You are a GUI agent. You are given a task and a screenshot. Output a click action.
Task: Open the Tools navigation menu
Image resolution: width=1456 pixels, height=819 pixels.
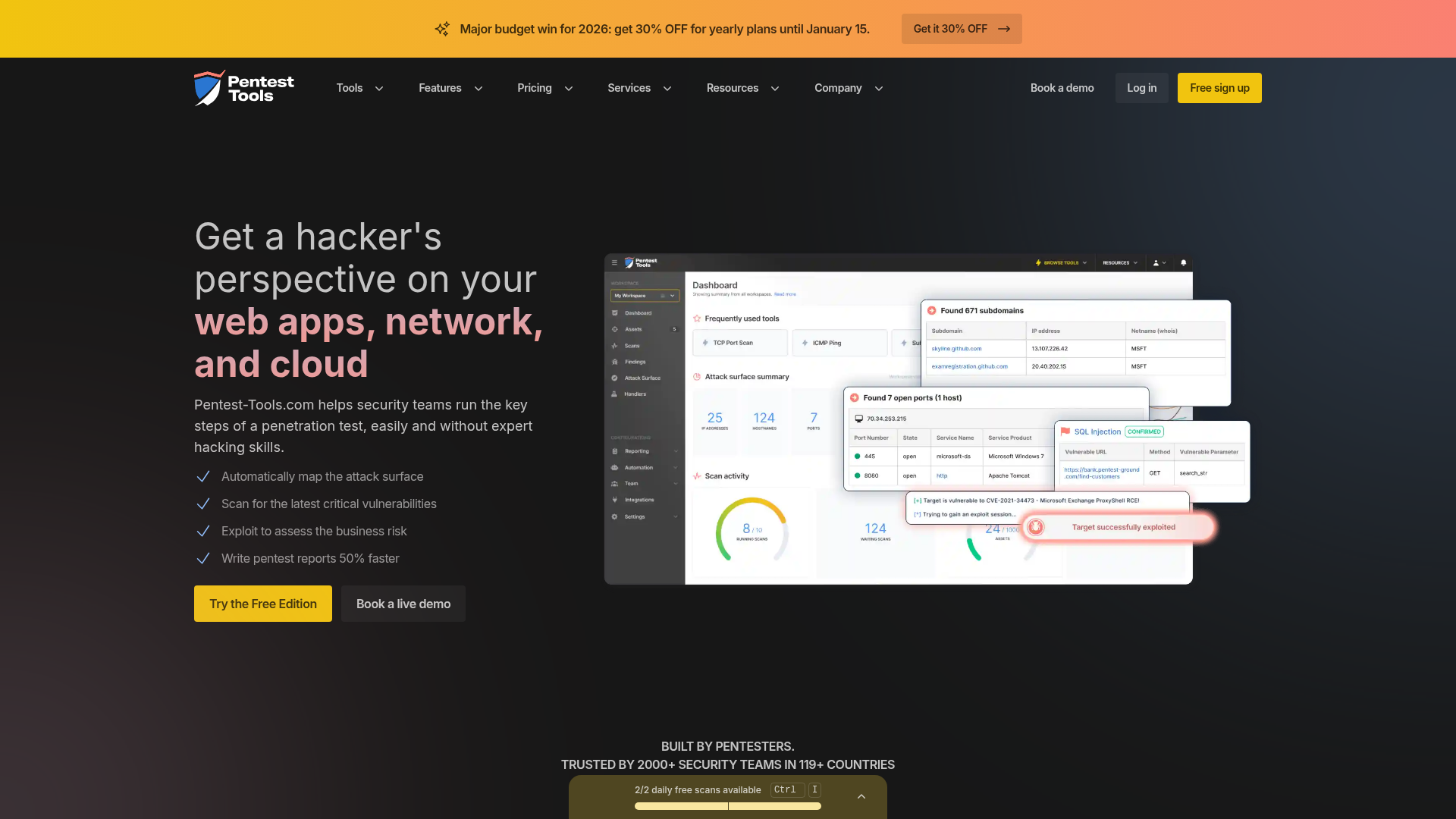pos(359,88)
